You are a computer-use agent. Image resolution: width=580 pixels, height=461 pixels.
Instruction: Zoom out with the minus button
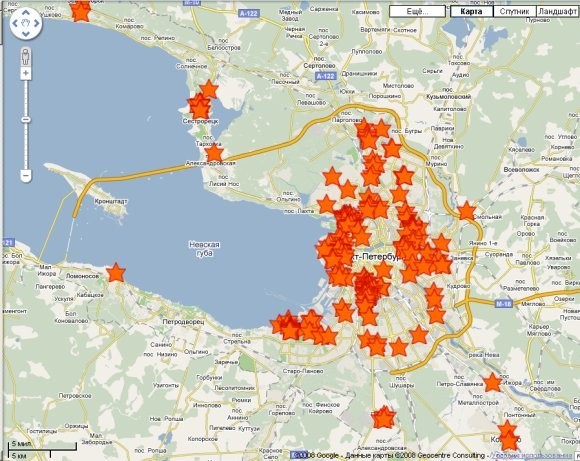pos(26,175)
